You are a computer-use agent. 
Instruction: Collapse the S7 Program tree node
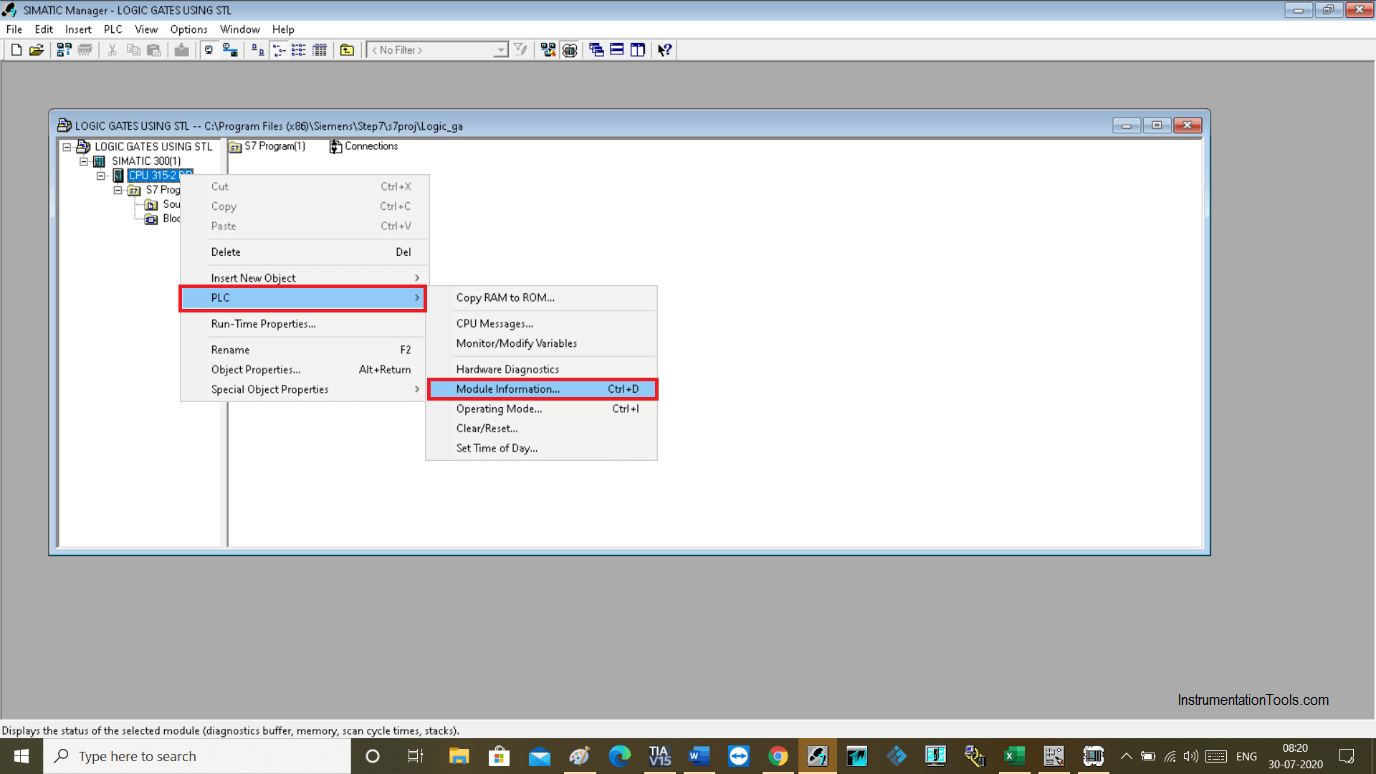coord(118,190)
